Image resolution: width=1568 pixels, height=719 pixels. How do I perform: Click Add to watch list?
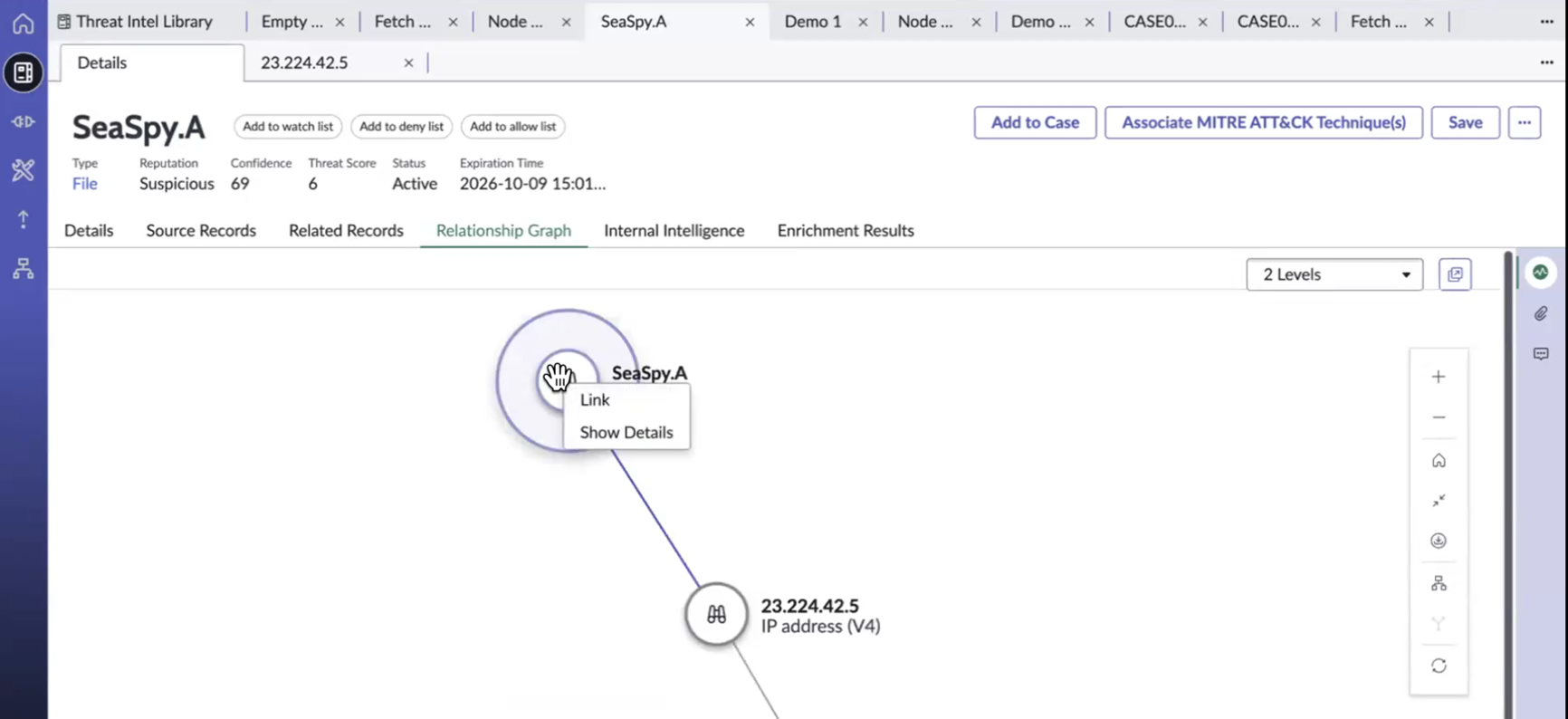(288, 127)
